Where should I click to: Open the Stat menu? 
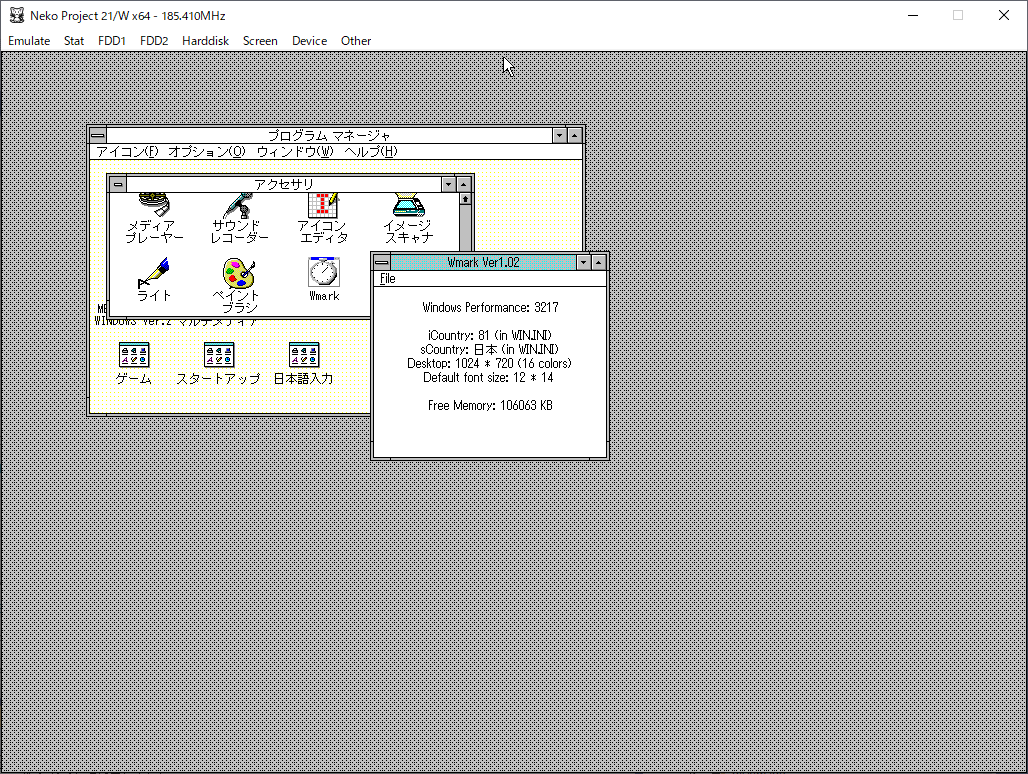click(x=74, y=41)
